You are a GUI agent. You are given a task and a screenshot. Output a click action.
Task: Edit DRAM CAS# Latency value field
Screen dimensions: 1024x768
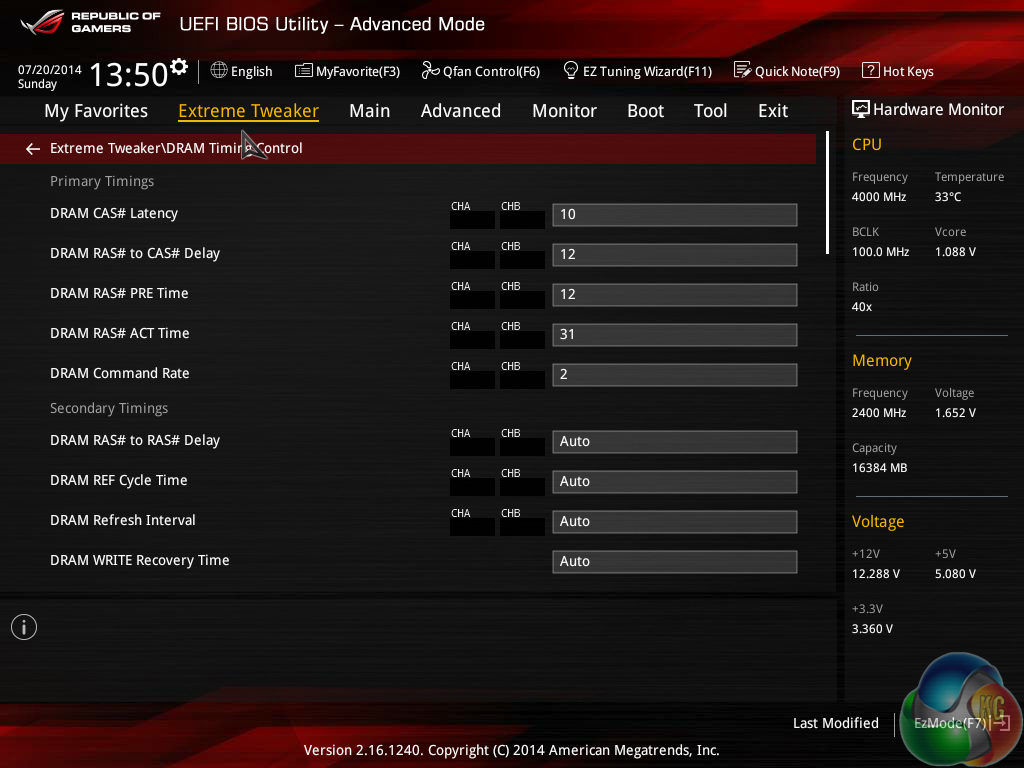[675, 215]
